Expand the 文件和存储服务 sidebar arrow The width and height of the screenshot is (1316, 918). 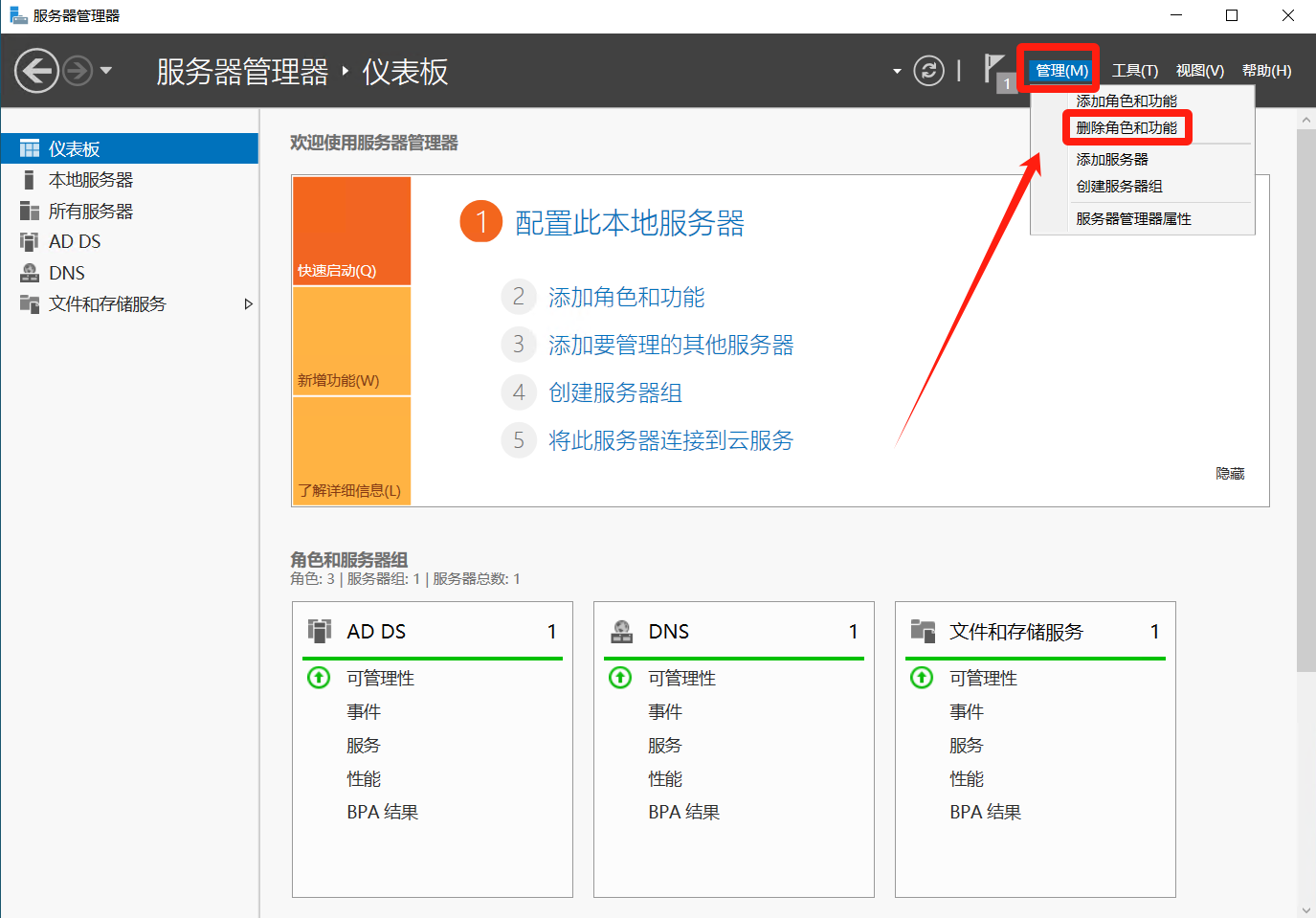[x=248, y=304]
